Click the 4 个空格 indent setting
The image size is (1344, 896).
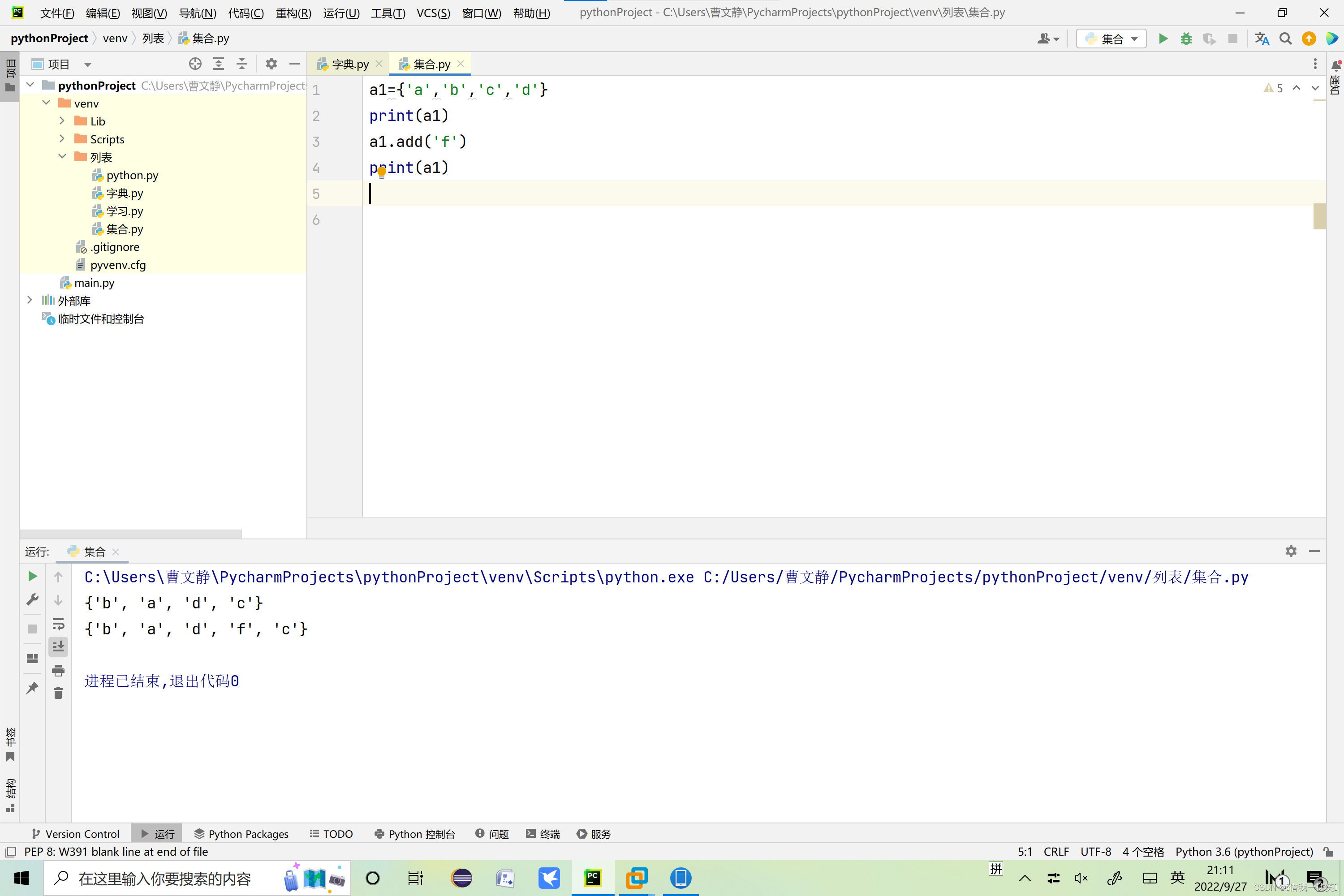(x=1143, y=852)
